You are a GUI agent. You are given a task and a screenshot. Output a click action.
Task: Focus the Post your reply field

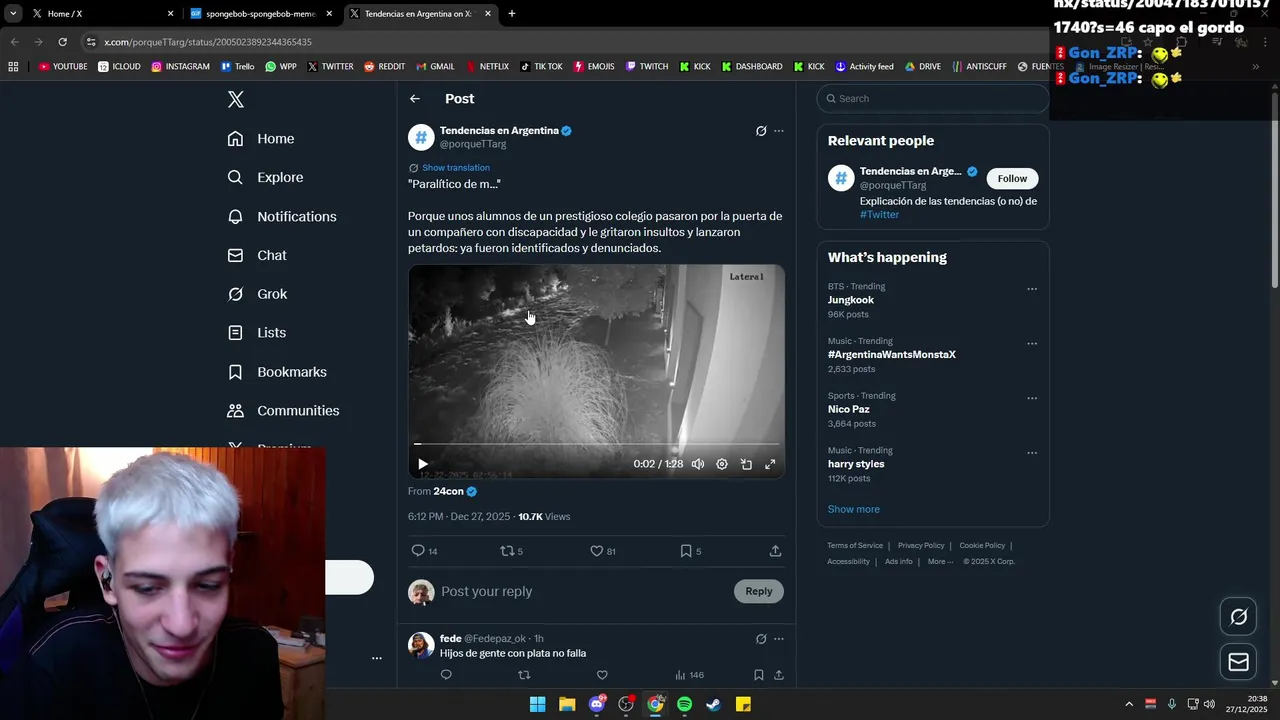pos(582,592)
